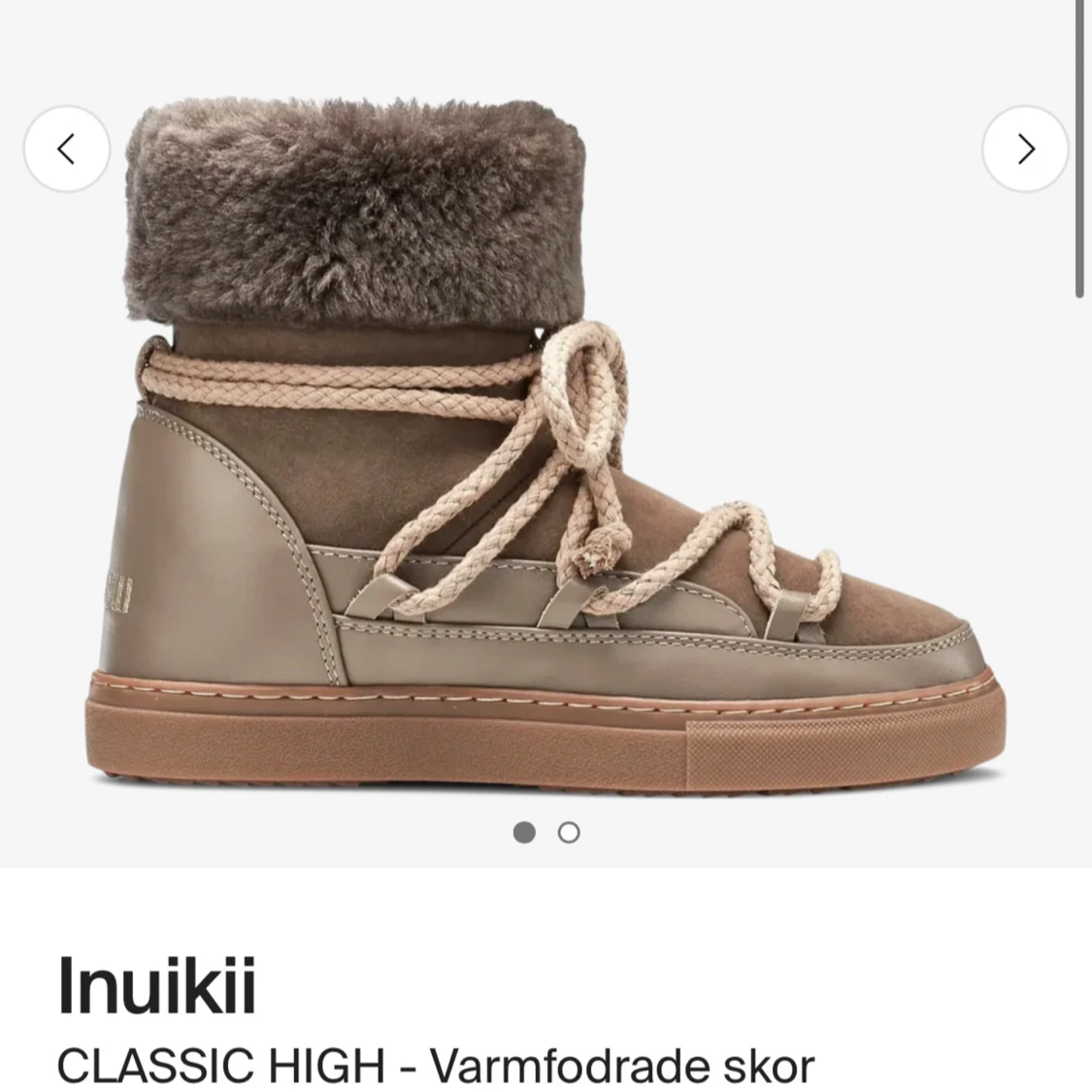Screen dimensions: 1092x1092
Task: Switch to second image via empty dot
Action: tap(569, 832)
